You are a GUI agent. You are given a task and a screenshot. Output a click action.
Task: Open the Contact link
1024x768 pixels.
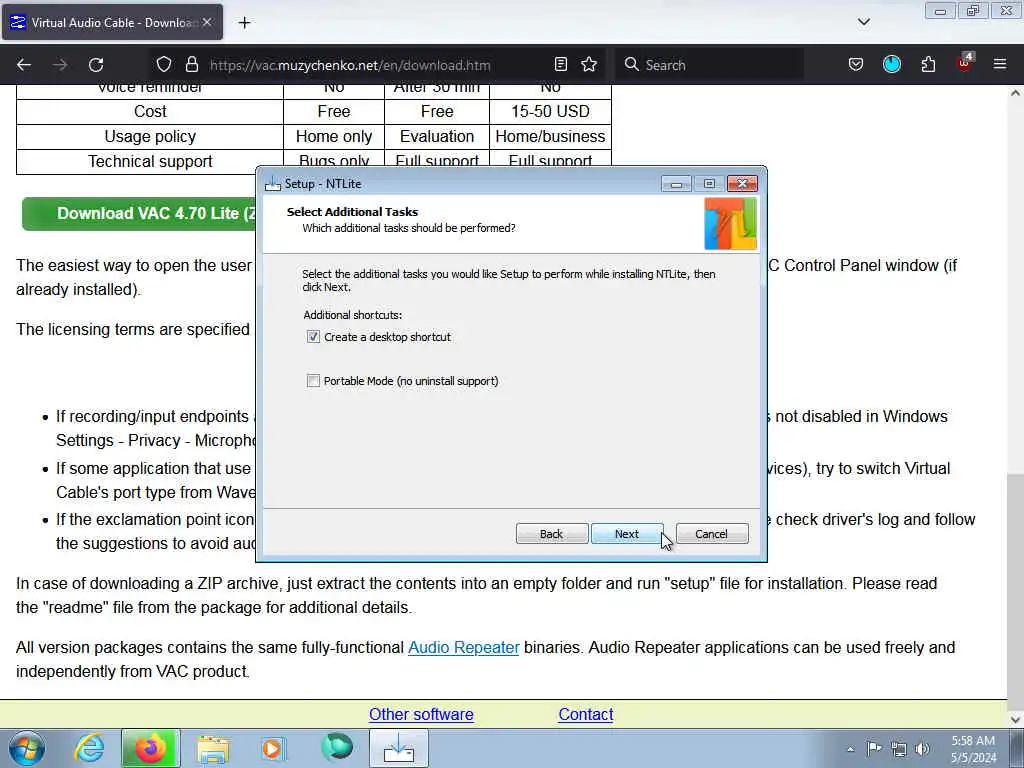tap(586, 714)
